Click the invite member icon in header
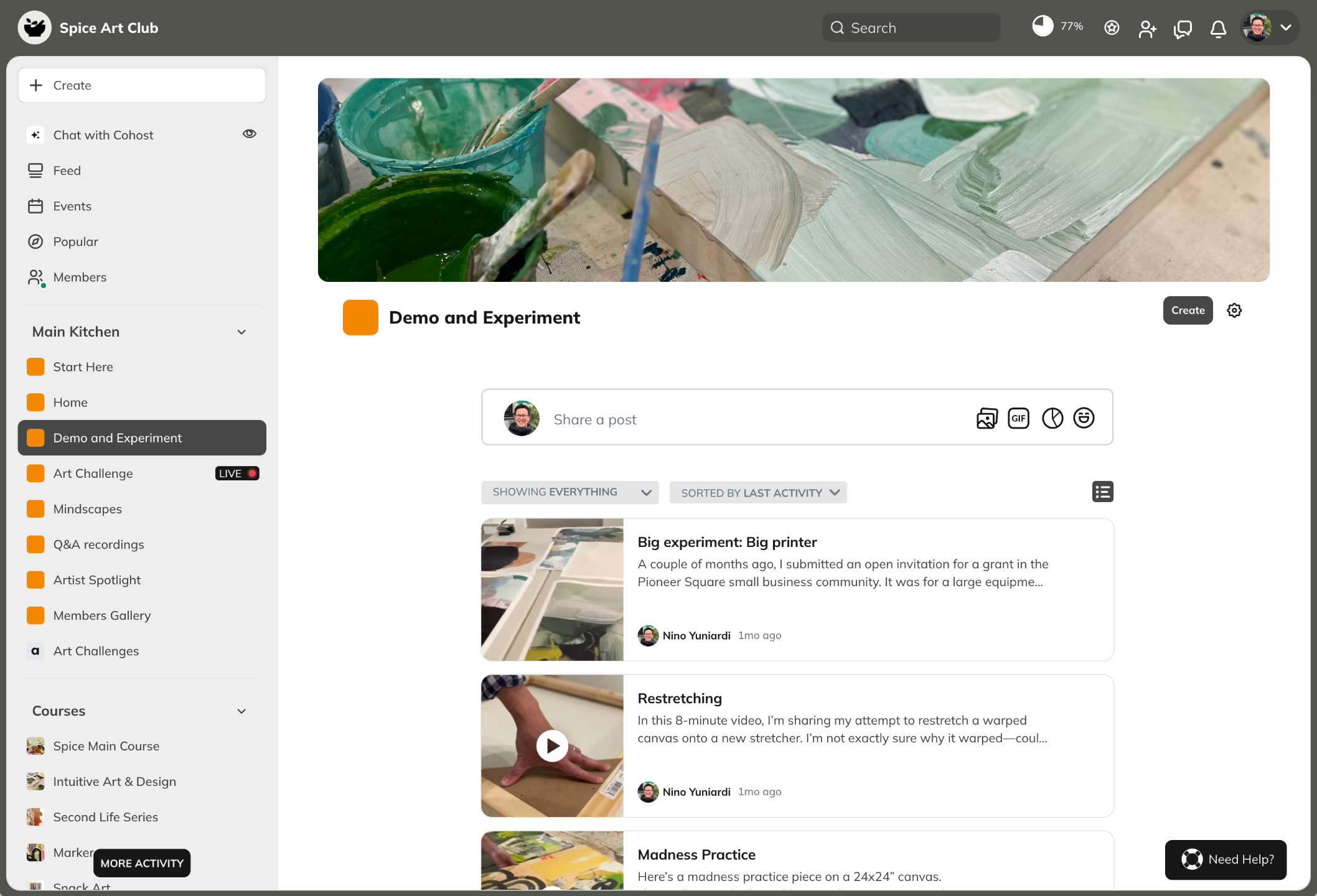This screenshot has width=1317, height=896. coord(1147,29)
